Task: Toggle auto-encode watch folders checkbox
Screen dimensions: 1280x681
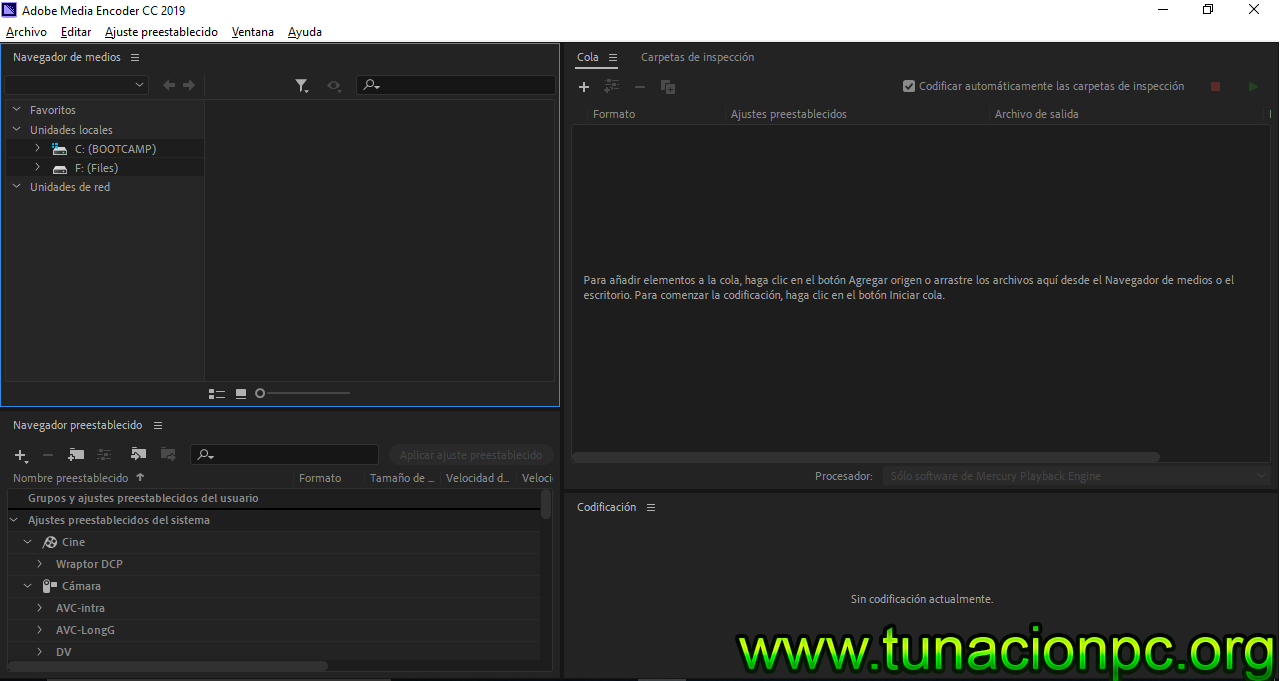Action: [909, 86]
